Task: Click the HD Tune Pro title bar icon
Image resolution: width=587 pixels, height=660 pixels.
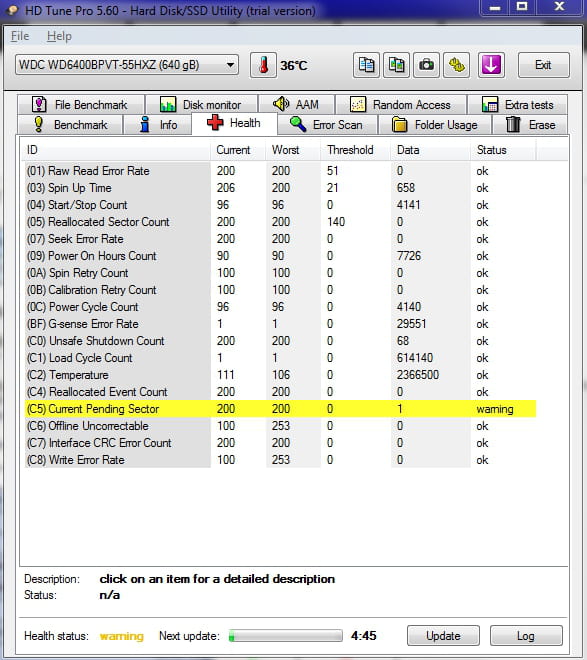Action: [x=13, y=10]
